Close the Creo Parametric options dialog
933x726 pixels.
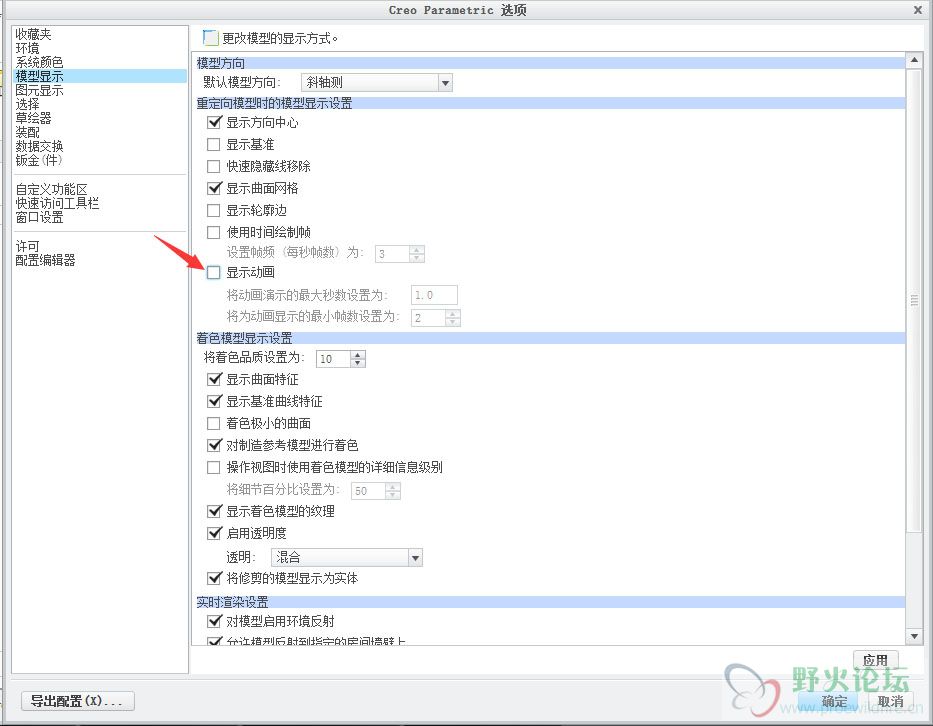coord(918,10)
